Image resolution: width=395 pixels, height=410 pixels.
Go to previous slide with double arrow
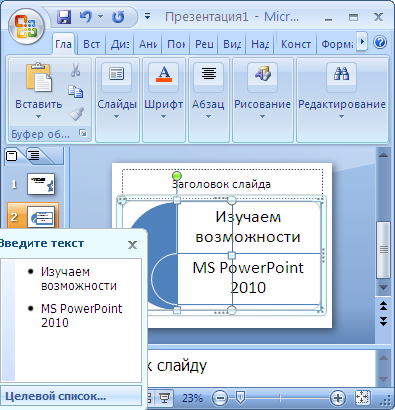(x=383, y=306)
